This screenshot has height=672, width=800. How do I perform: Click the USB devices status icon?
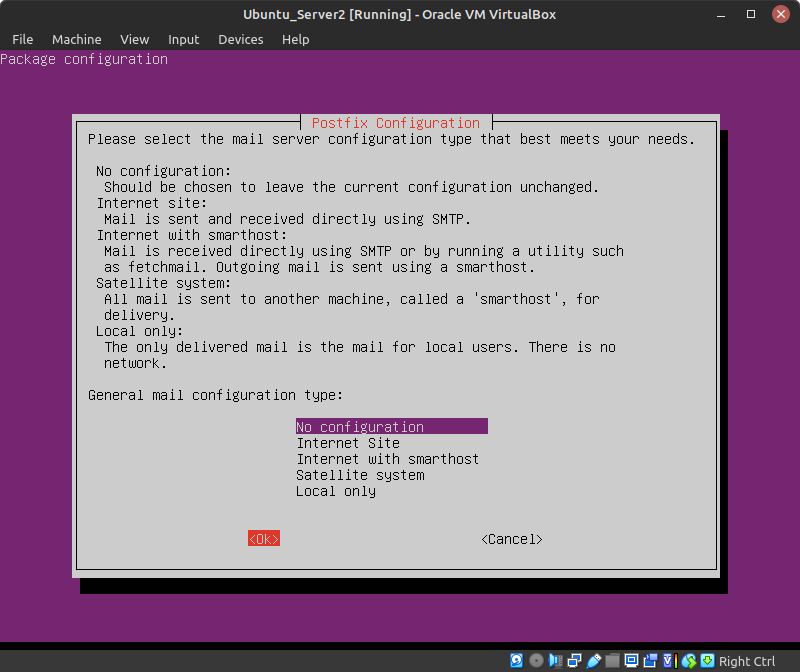(x=593, y=661)
